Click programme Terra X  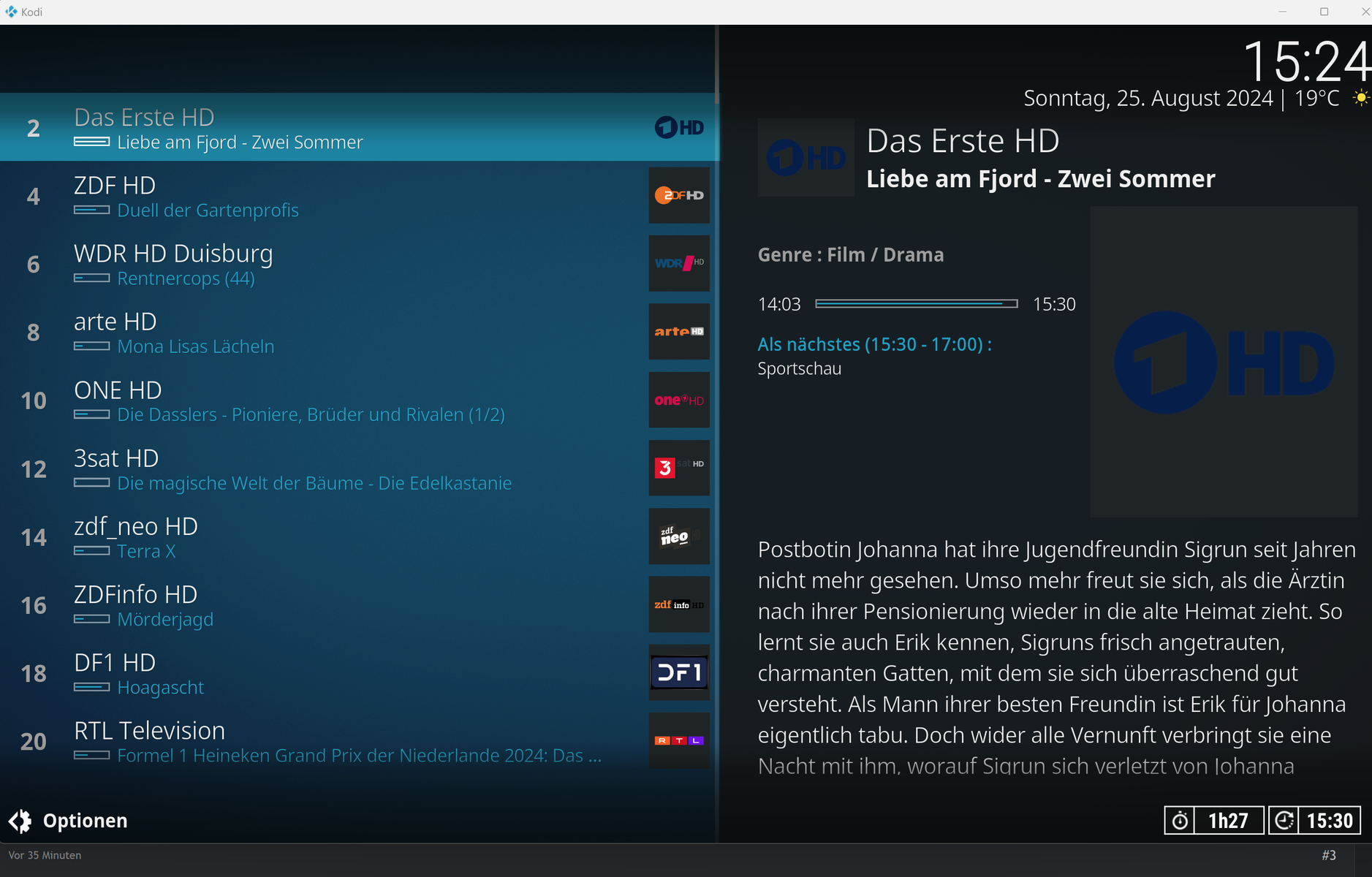(146, 551)
